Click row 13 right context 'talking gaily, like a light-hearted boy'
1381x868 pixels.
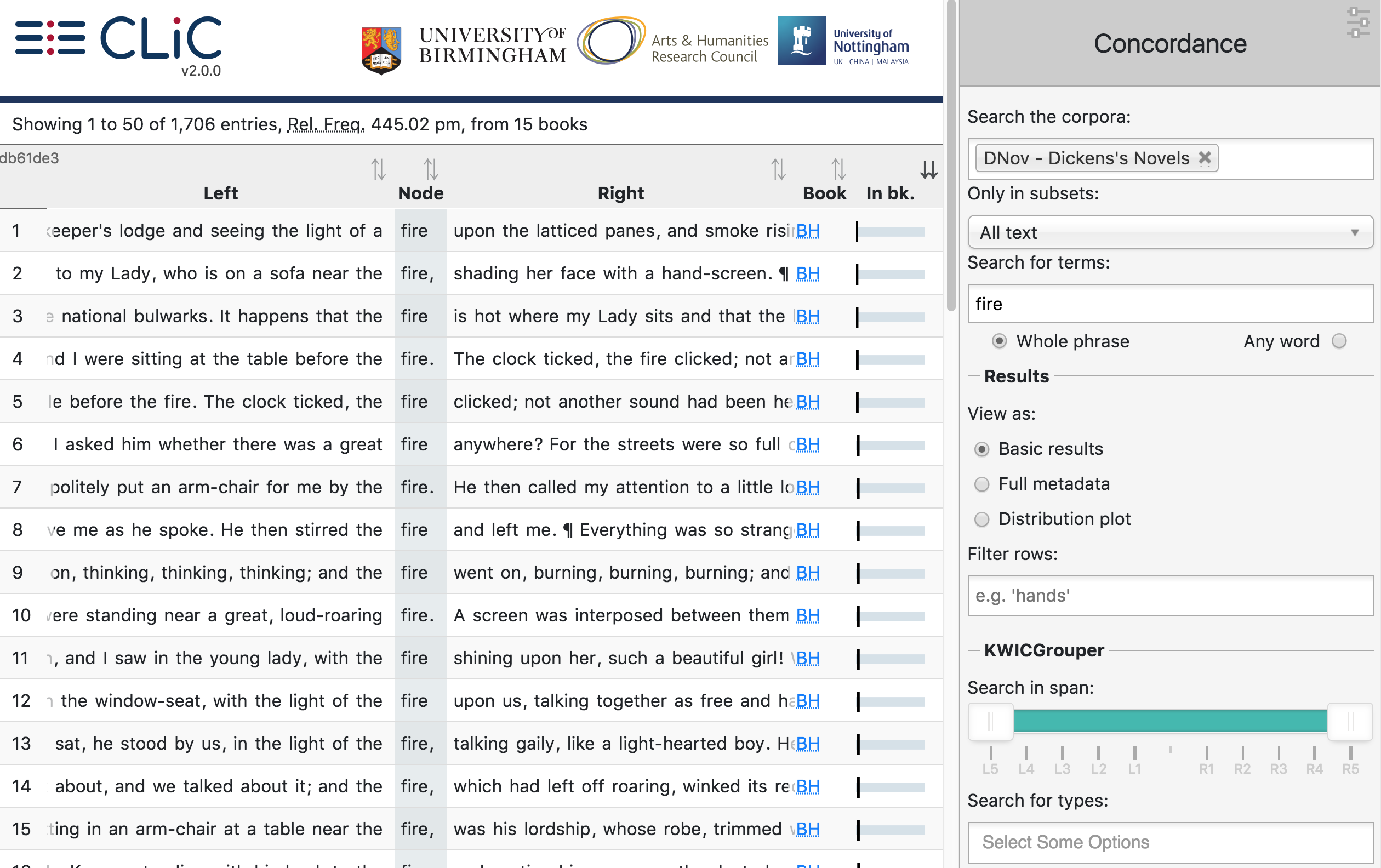pyautogui.click(x=611, y=744)
